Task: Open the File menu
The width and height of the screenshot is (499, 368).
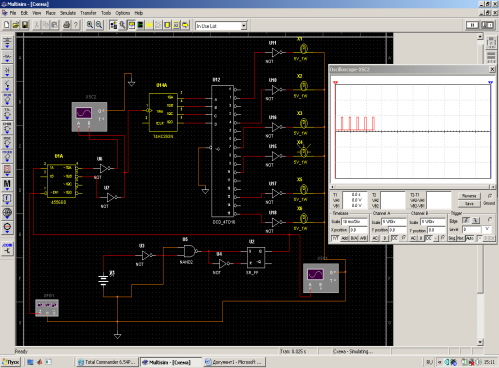Action: 13,13
